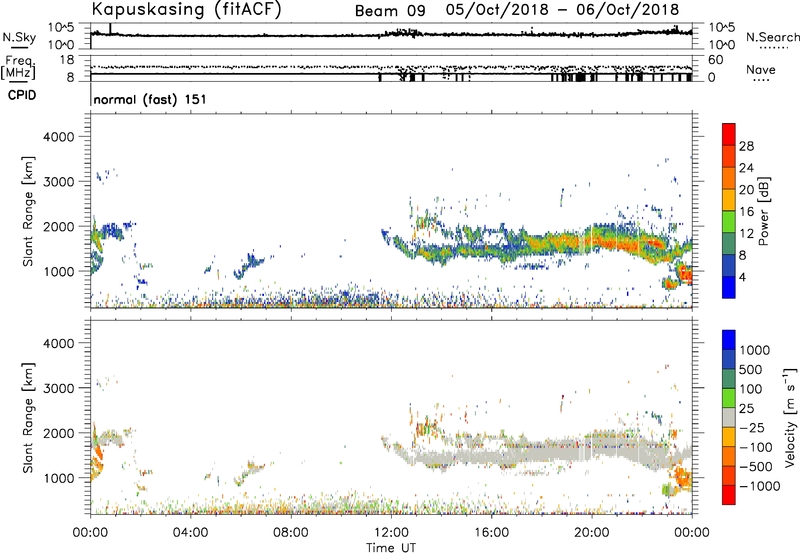800x554 pixels.
Task: Click the '60' Nave axis value
Action: point(715,60)
